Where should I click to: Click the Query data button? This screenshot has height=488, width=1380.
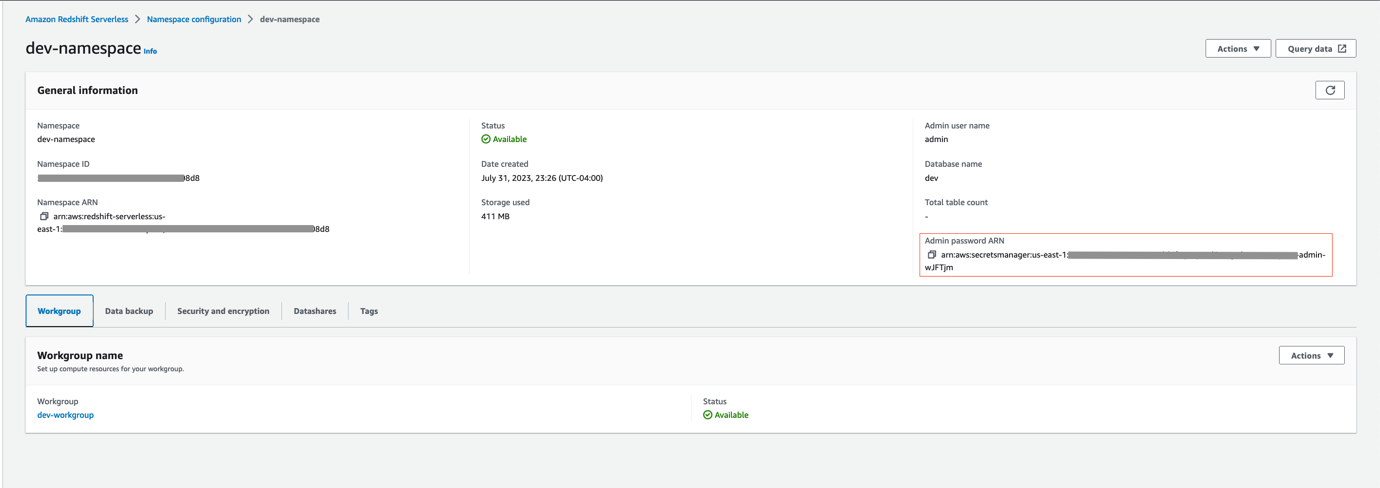click(x=1316, y=48)
